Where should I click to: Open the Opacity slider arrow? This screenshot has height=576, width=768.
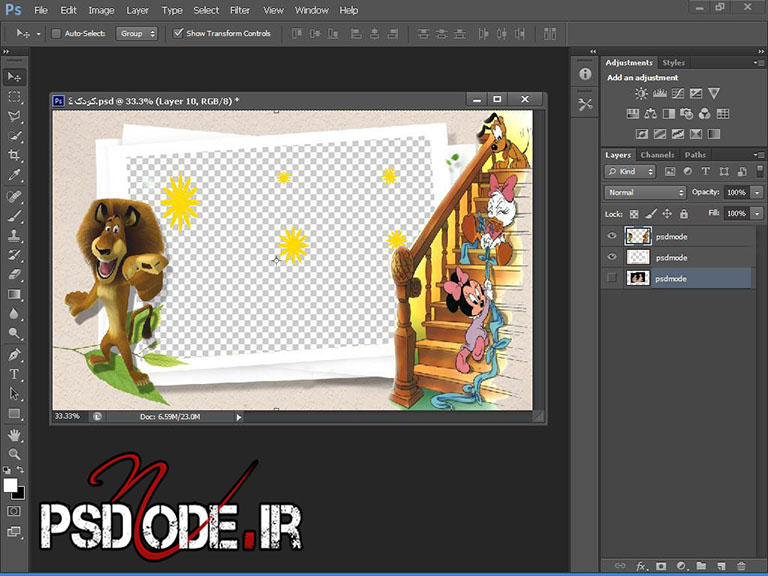tap(757, 192)
